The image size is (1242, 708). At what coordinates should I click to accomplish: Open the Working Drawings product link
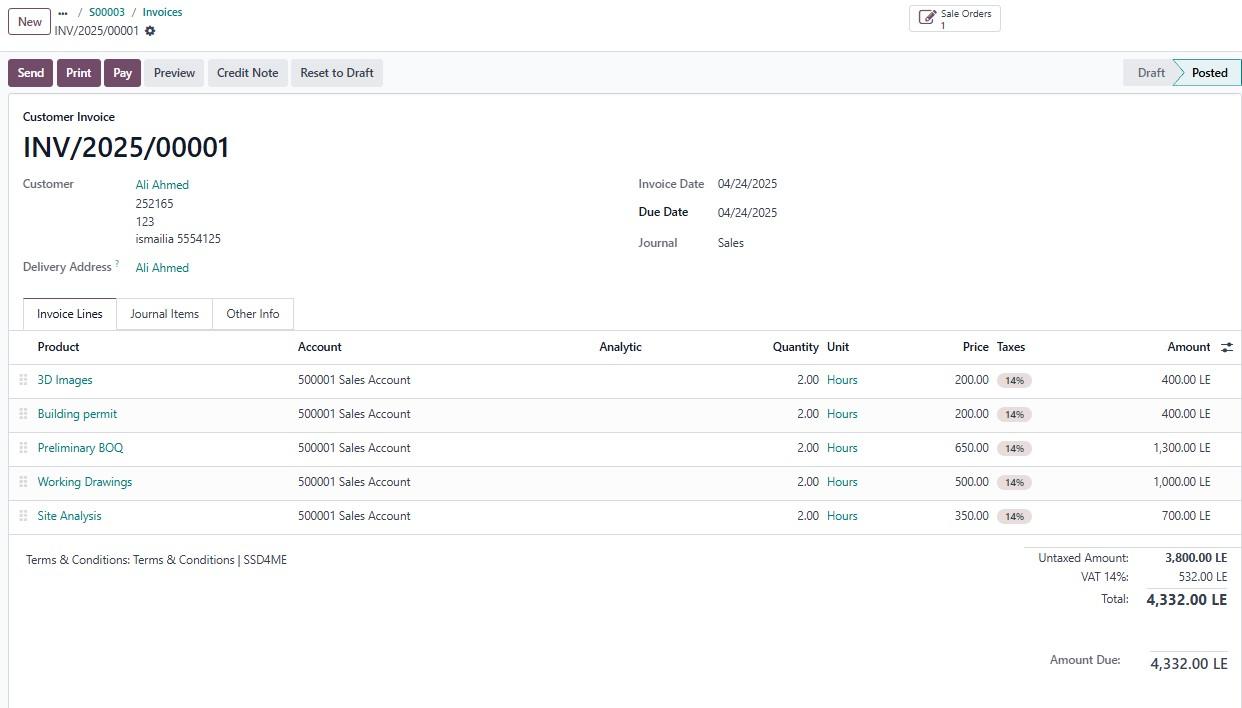click(85, 482)
